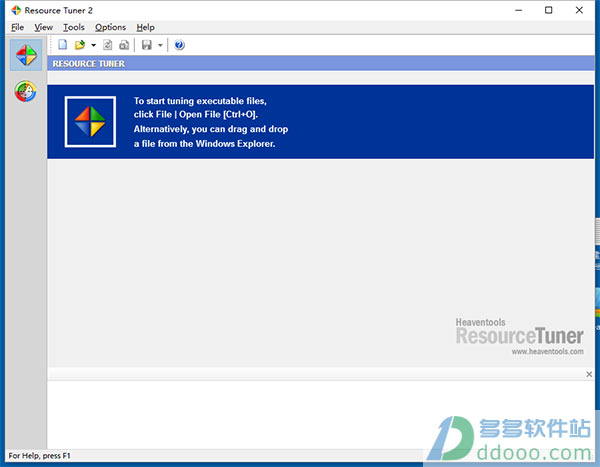The image size is (600, 467).
Task: Click the Save floppy disk icon
Action: point(147,45)
